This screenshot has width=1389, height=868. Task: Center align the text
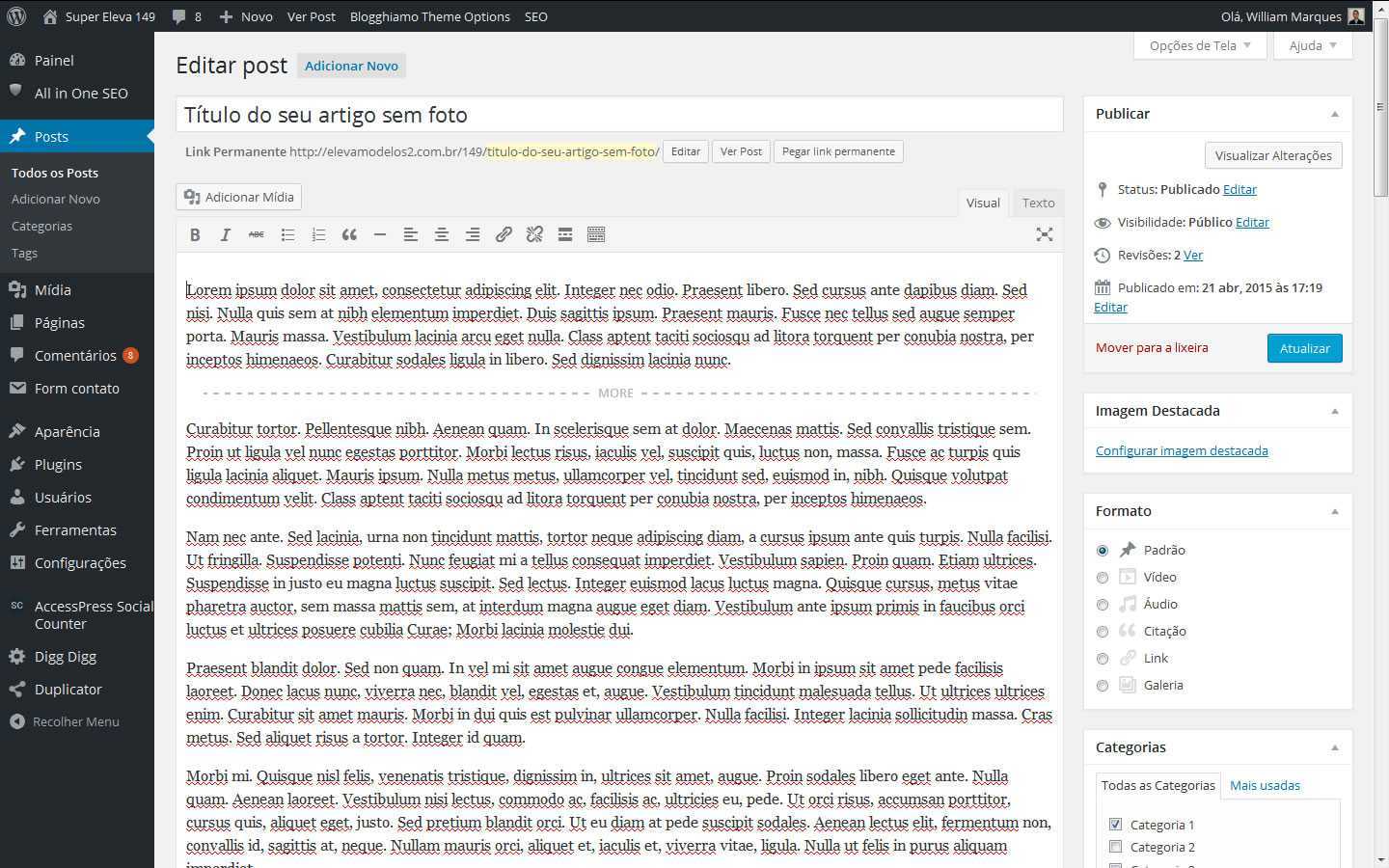[x=442, y=234]
